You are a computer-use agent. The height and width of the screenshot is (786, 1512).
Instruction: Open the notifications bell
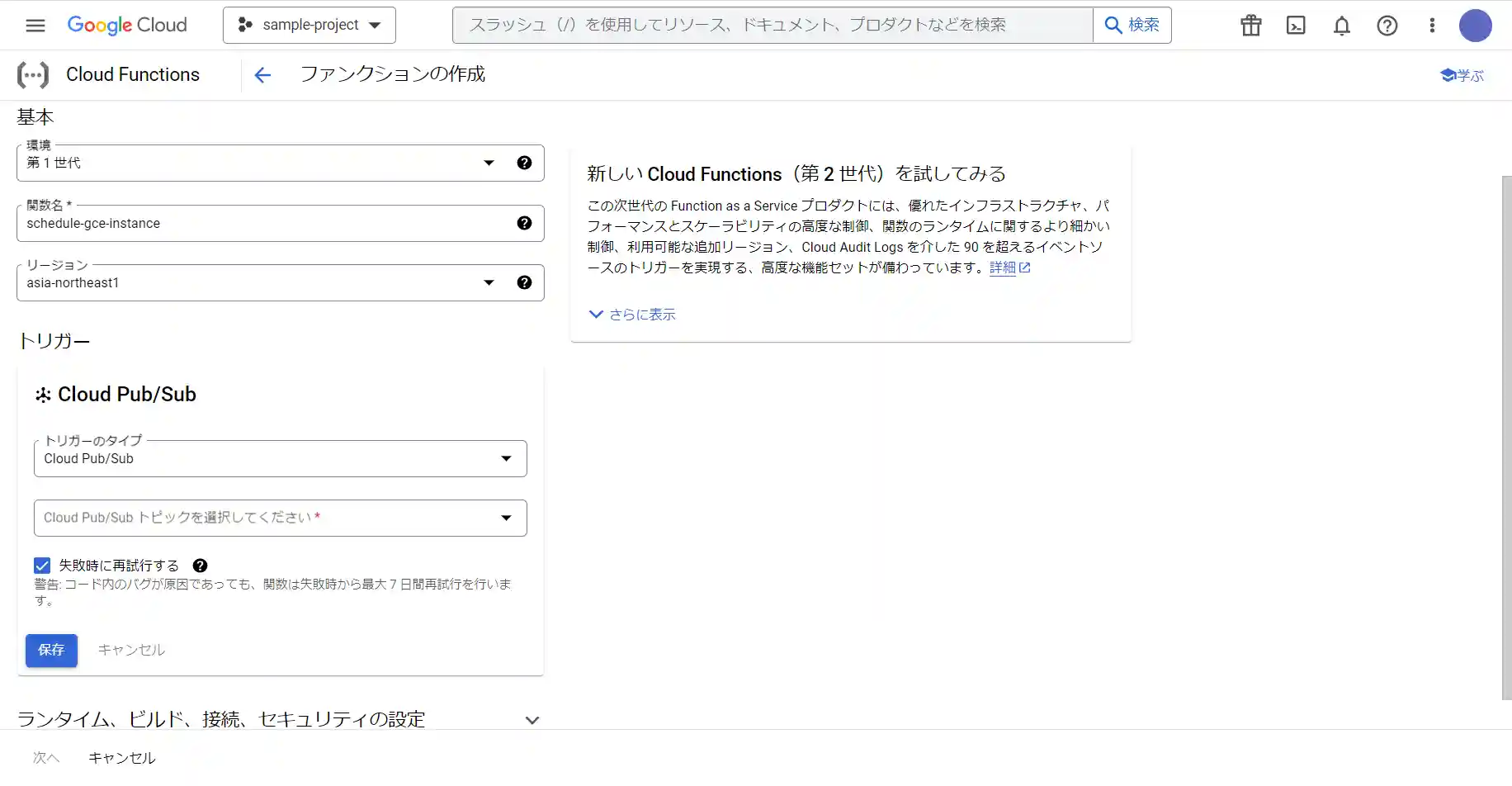[x=1342, y=26]
